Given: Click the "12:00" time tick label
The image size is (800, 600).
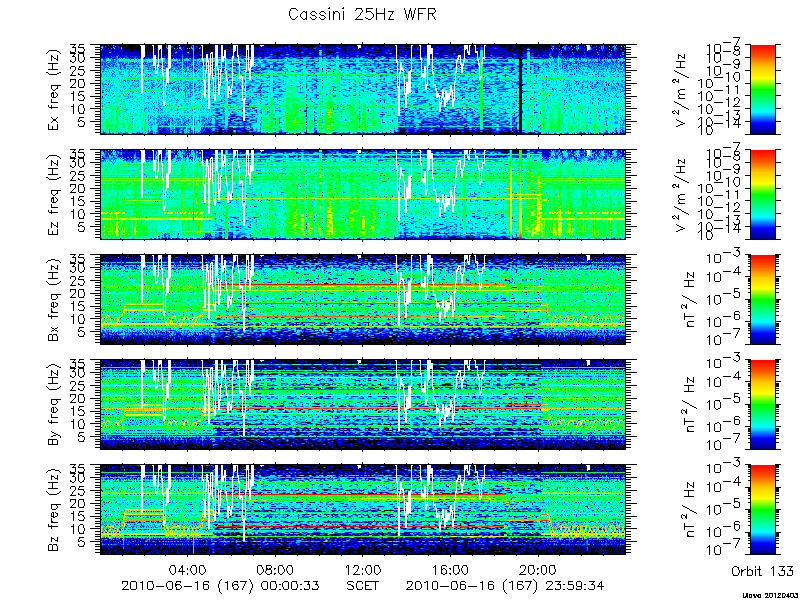Looking at the screenshot, I should (363, 569).
